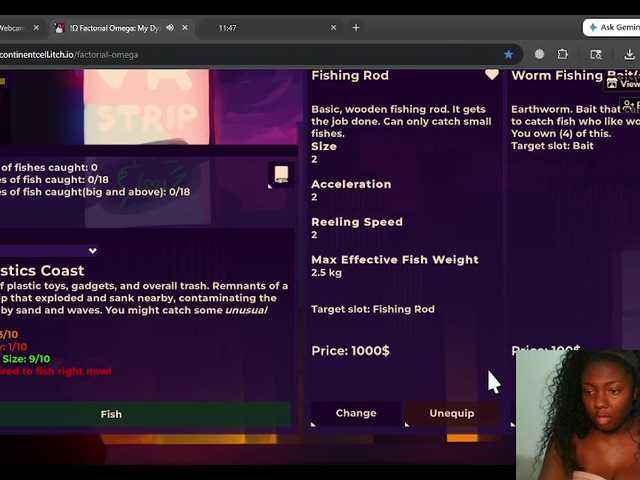This screenshot has height=480, width=640.
Task: Click the 'Worm Fishing Bait' title
Action: coord(576,76)
